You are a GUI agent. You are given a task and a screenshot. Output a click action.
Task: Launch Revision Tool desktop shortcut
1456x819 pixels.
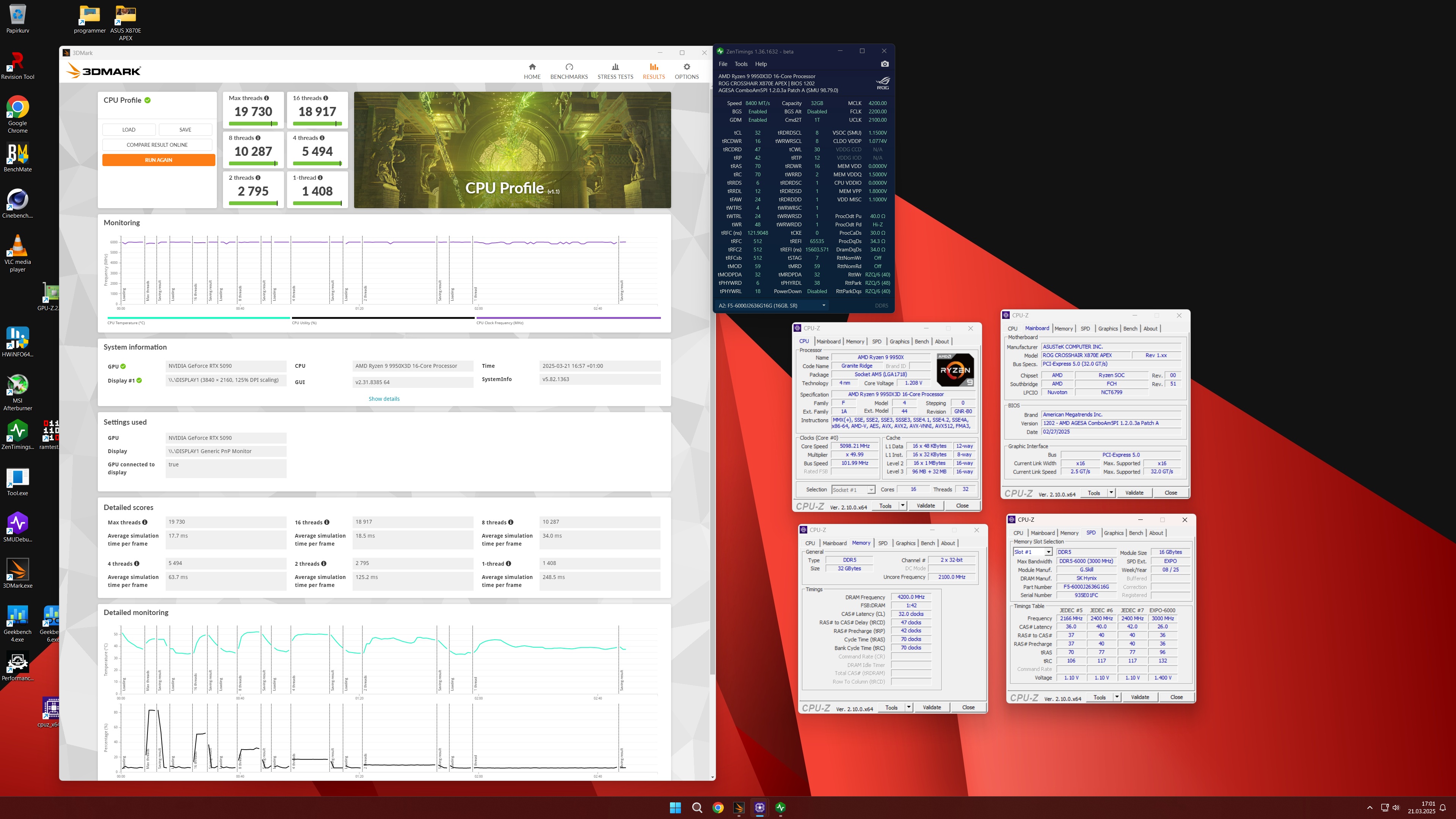click(17, 65)
